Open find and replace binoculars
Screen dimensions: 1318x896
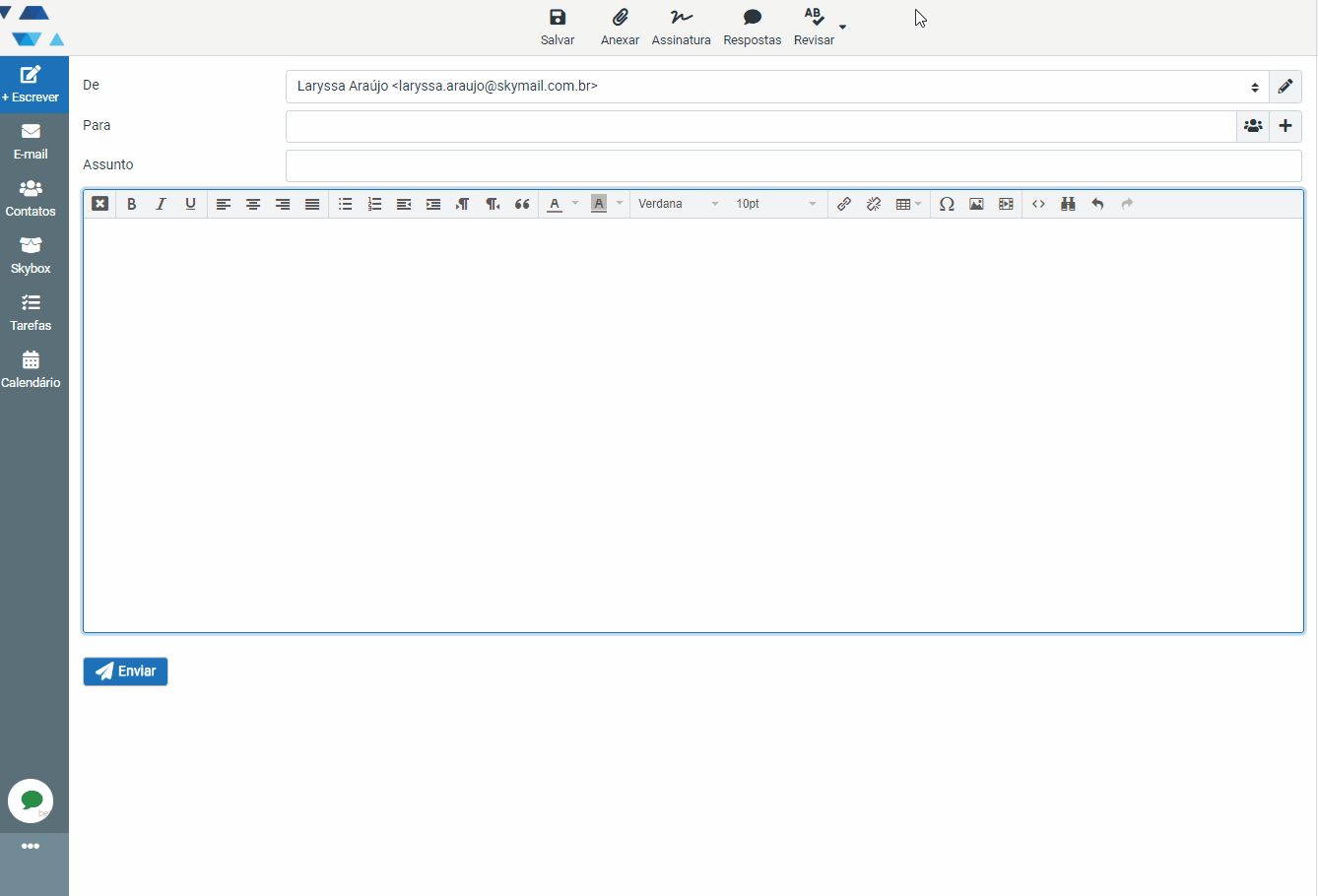pyautogui.click(x=1068, y=204)
